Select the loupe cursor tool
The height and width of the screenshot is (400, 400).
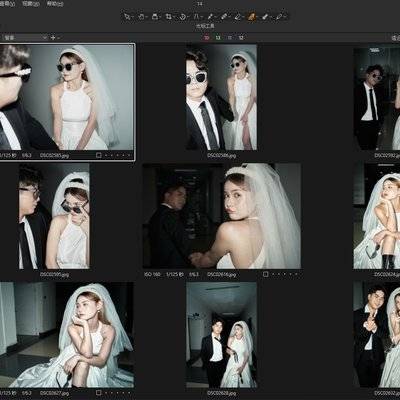(155, 16)
